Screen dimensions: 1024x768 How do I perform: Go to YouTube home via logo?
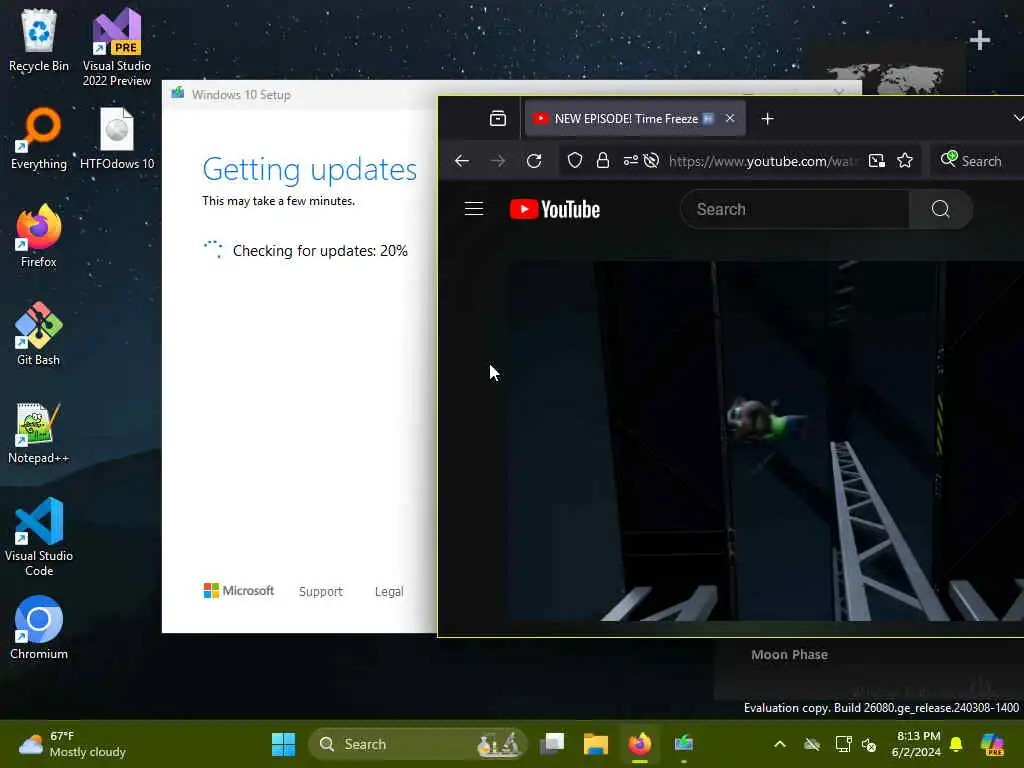[x=554, y=209]
